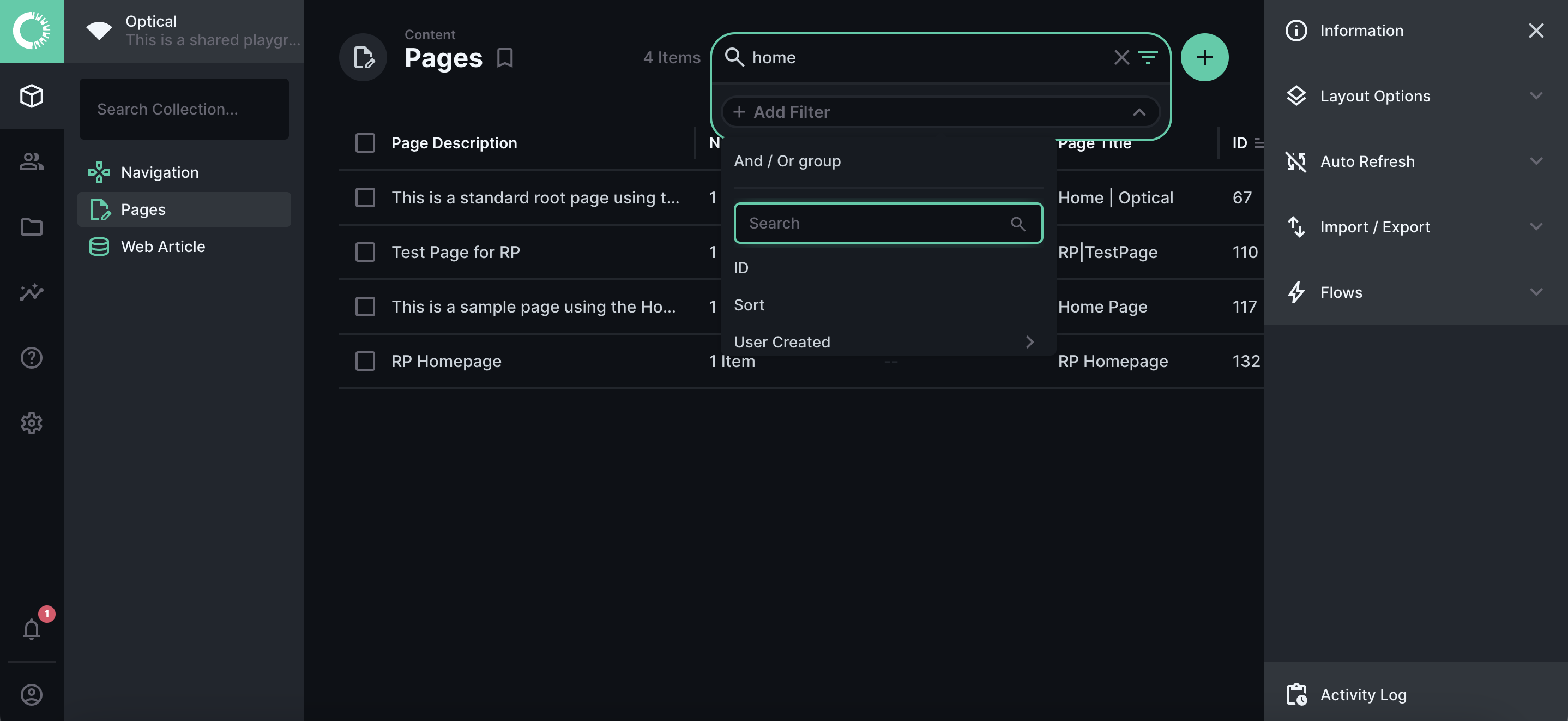Check the Test Page for RP row
This screenshot has width=1568, height=721.
click(365, 252)
